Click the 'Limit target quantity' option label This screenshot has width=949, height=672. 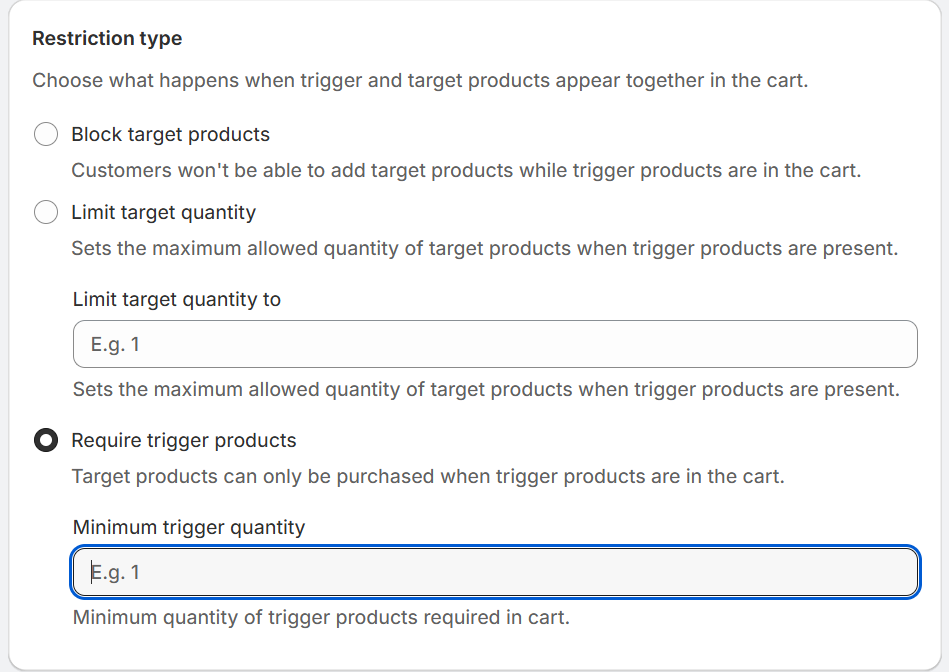click(163, 212)
